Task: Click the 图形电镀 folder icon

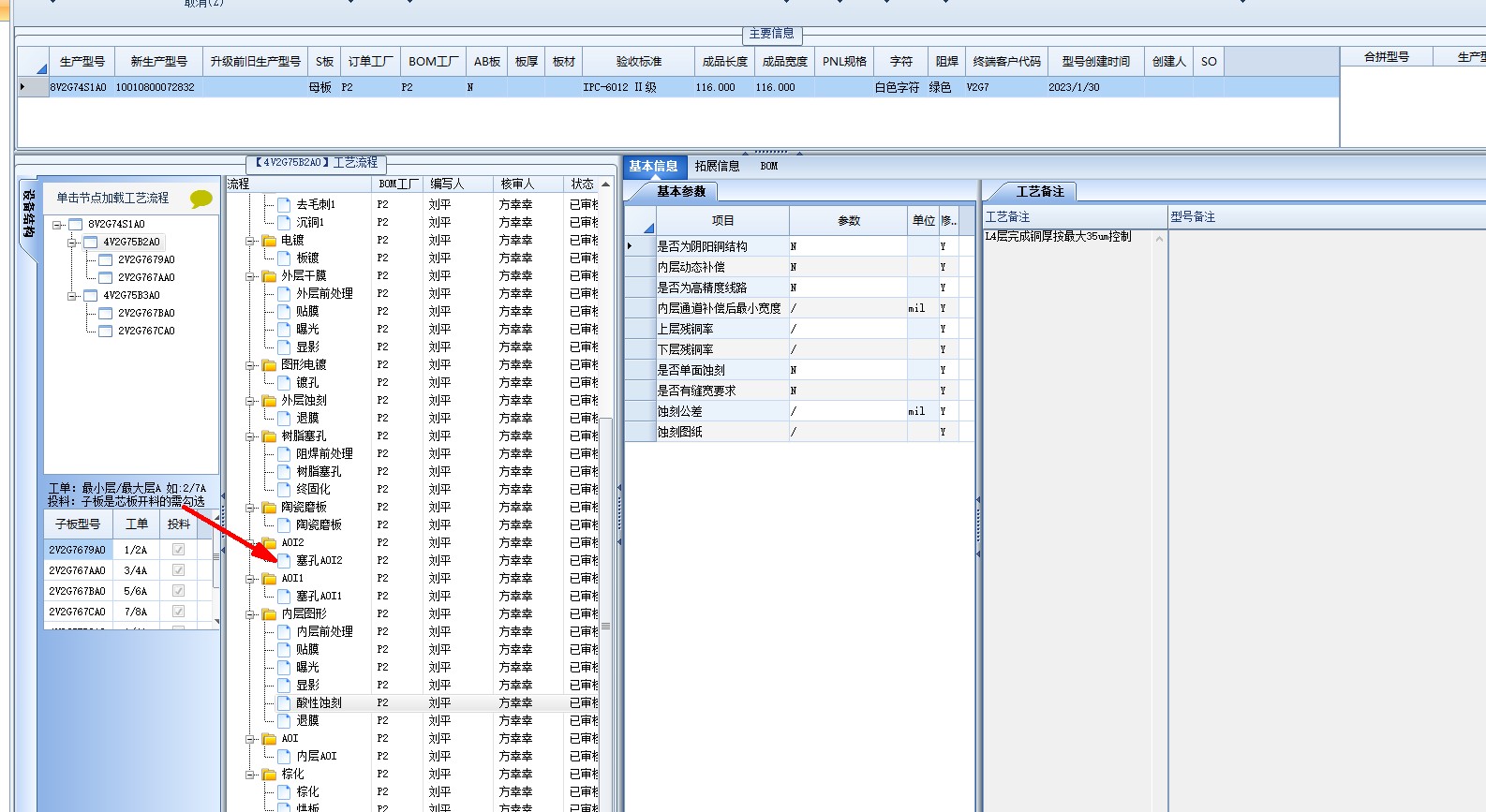Action: (x=270, y=365)
